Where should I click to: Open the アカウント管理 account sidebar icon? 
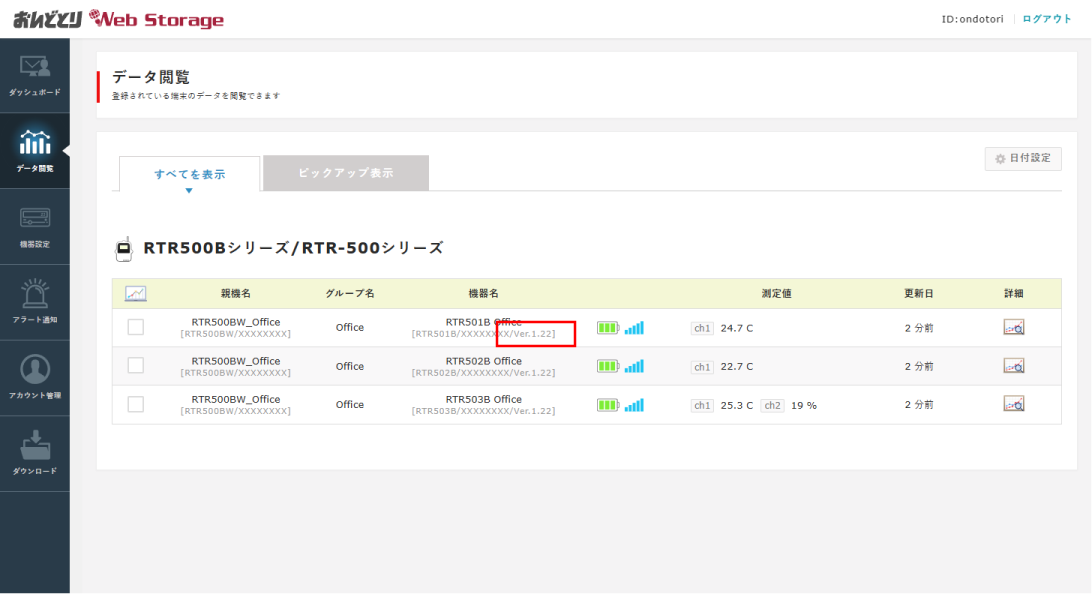pyautogui.click(x=35, y=378)
